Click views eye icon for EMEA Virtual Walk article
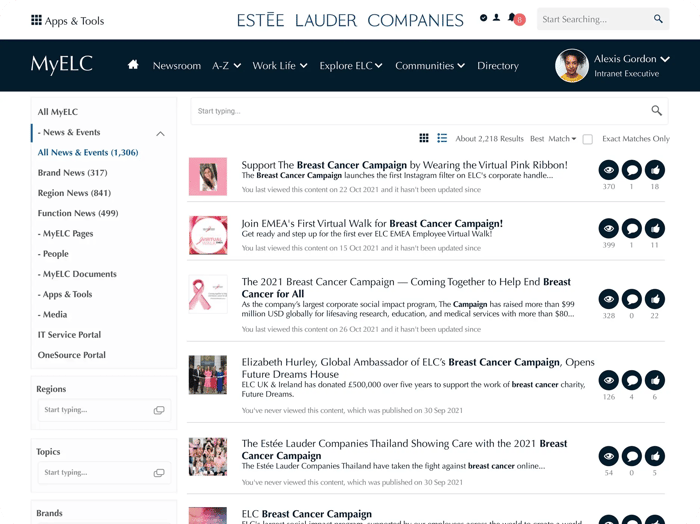This screenshot has height=524, width=700. pos(608,229)
